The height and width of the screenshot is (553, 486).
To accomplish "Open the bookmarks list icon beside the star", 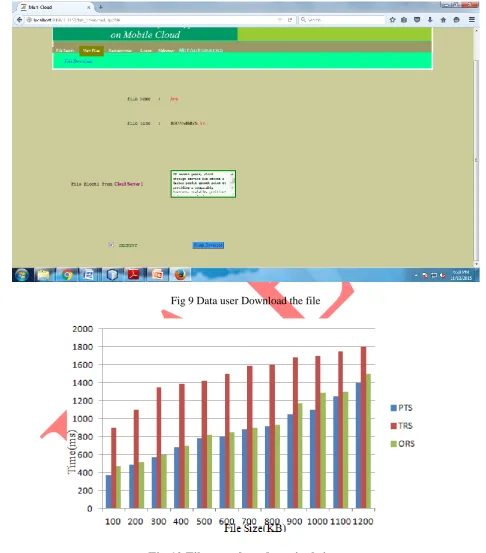I will point(404,20).
